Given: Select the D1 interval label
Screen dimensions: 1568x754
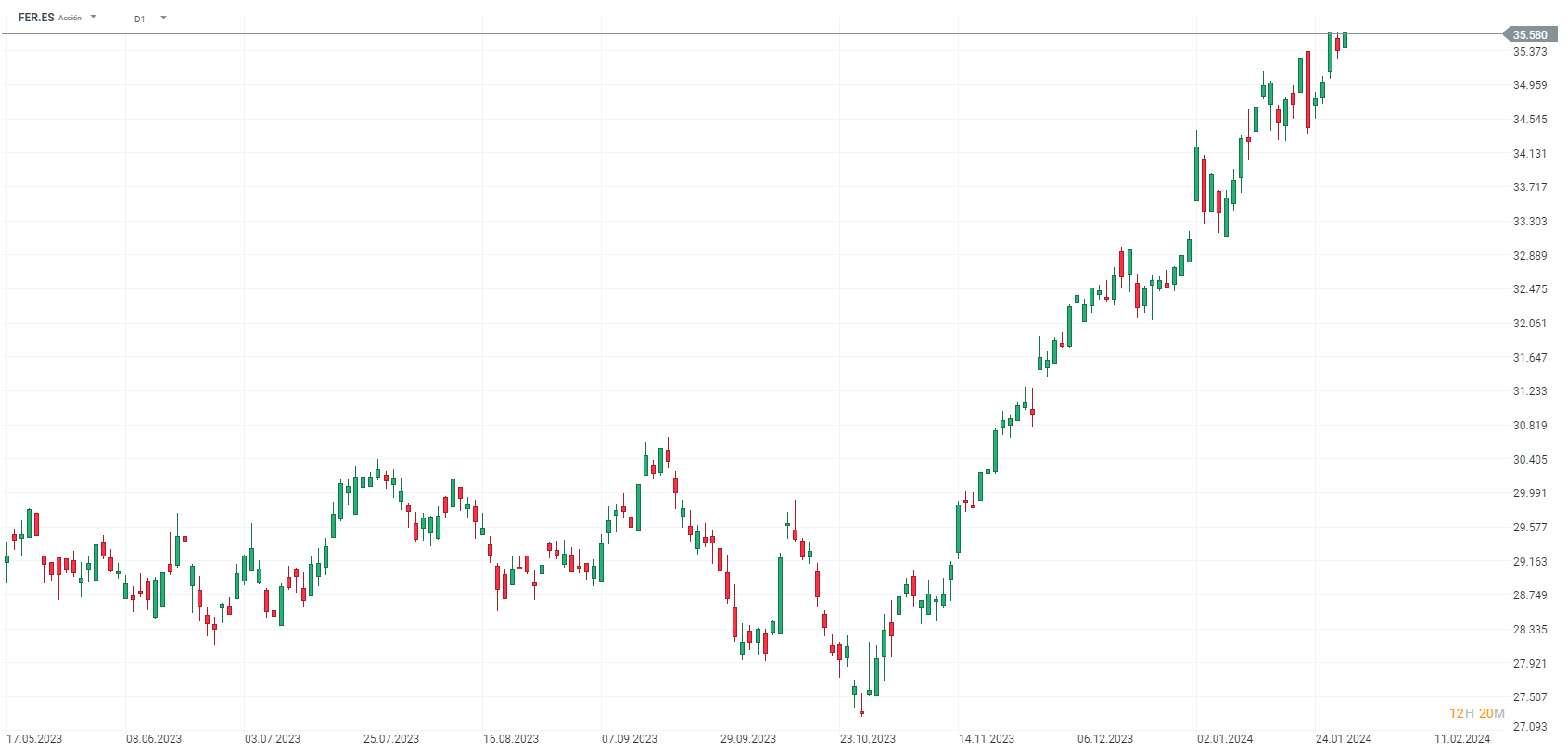Looking at the screenshot, I should pyautogui.click(x=140, y=19).
